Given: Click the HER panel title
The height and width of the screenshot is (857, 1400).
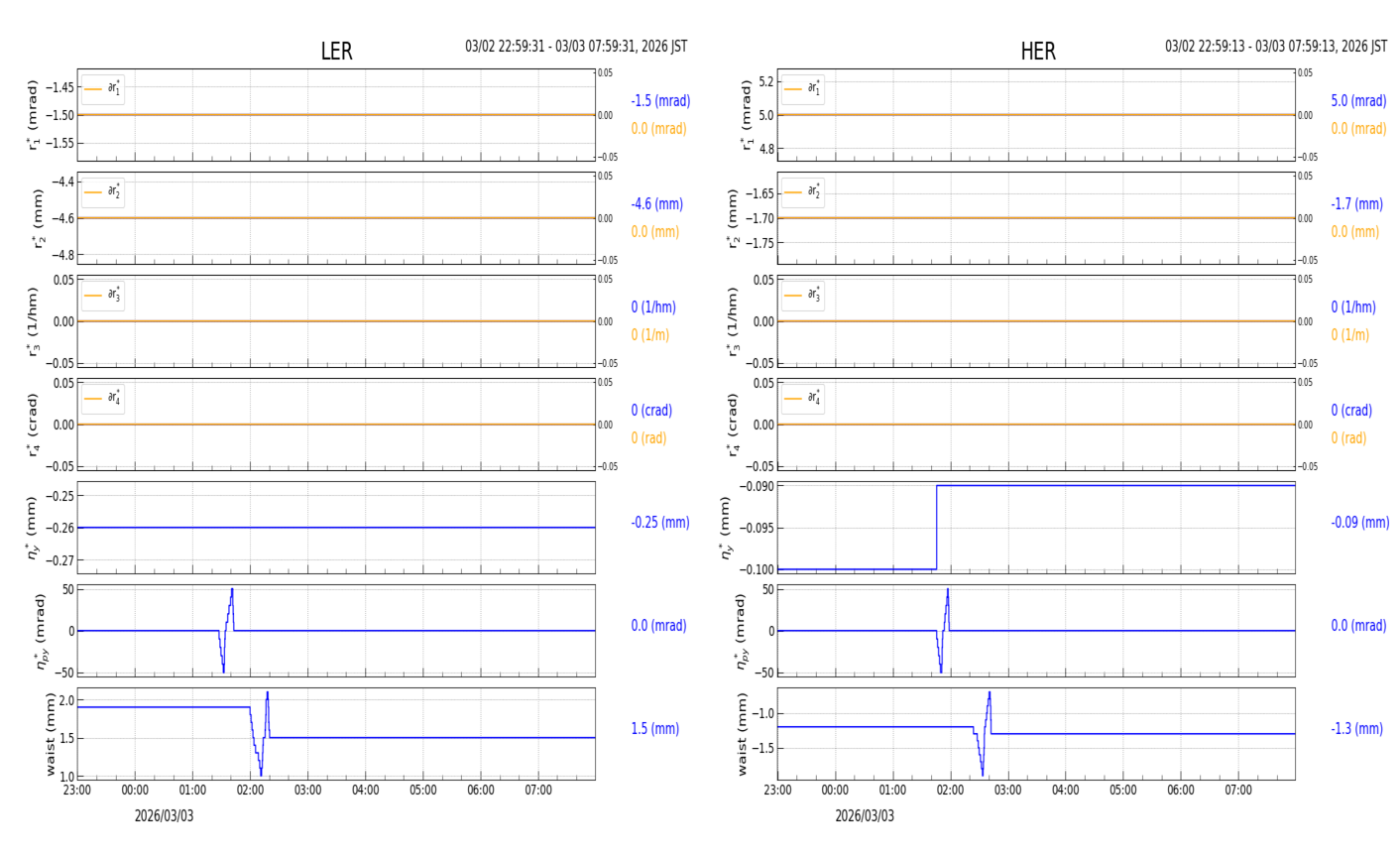Looking at the screenshot, I should (x=1037, y=52).
